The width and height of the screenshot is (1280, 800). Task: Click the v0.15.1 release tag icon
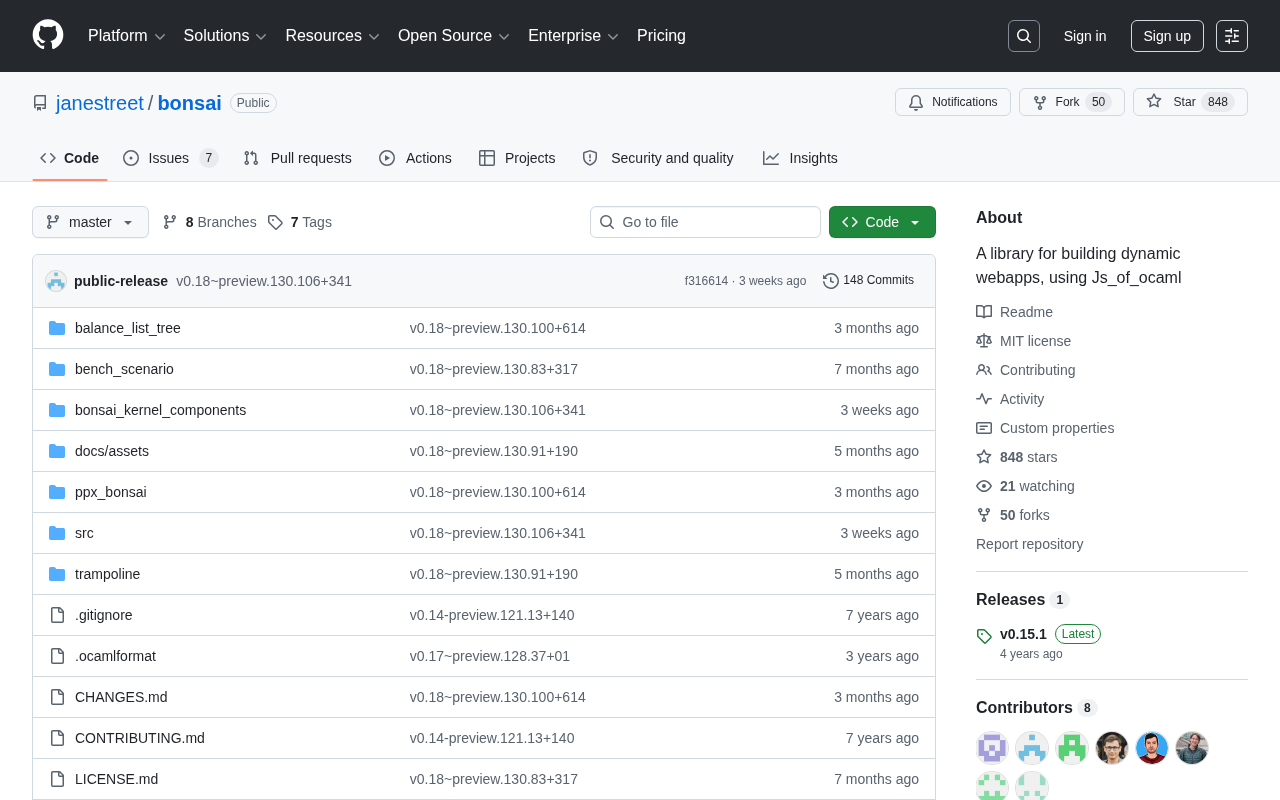(984, 636)
